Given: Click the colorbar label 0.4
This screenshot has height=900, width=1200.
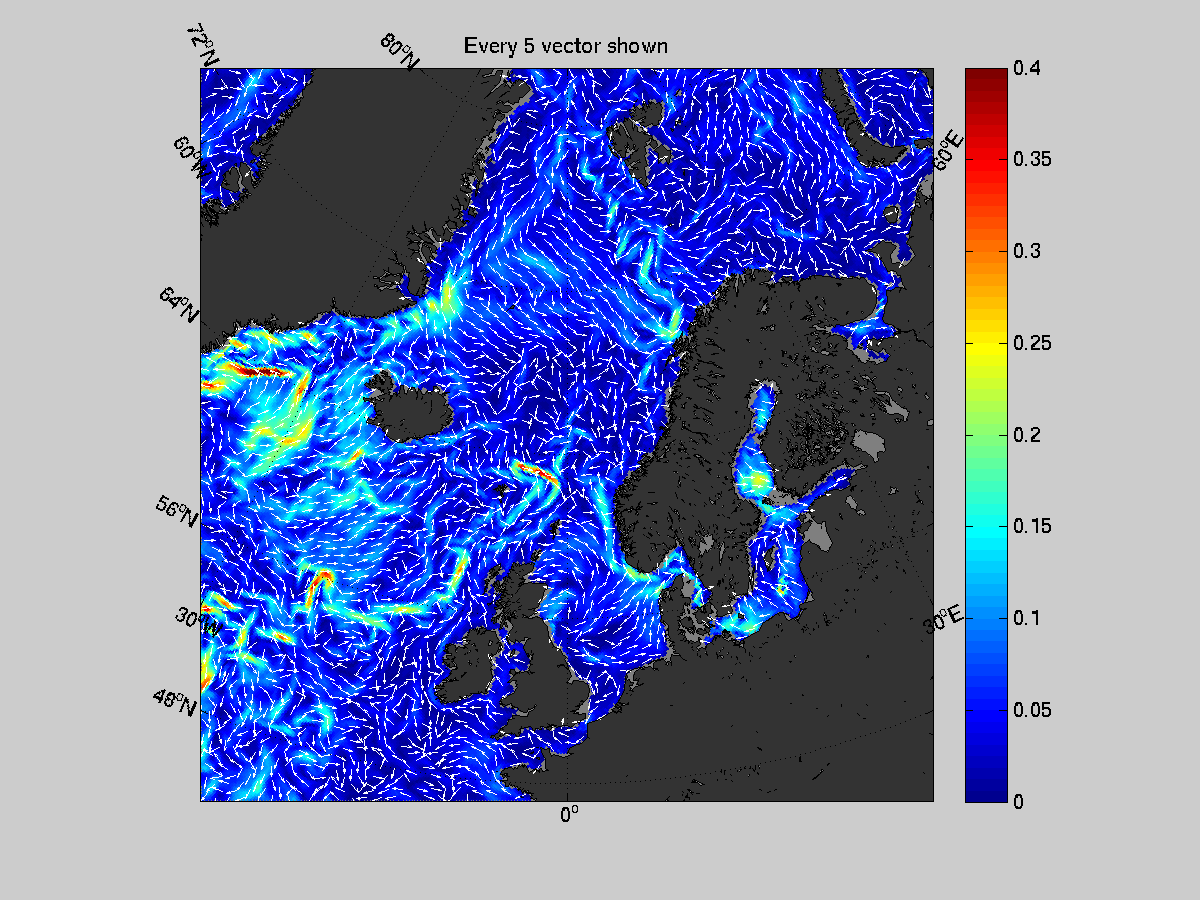Looking at the screenshot, I should pyautogui.click(x=1025, y=68).
